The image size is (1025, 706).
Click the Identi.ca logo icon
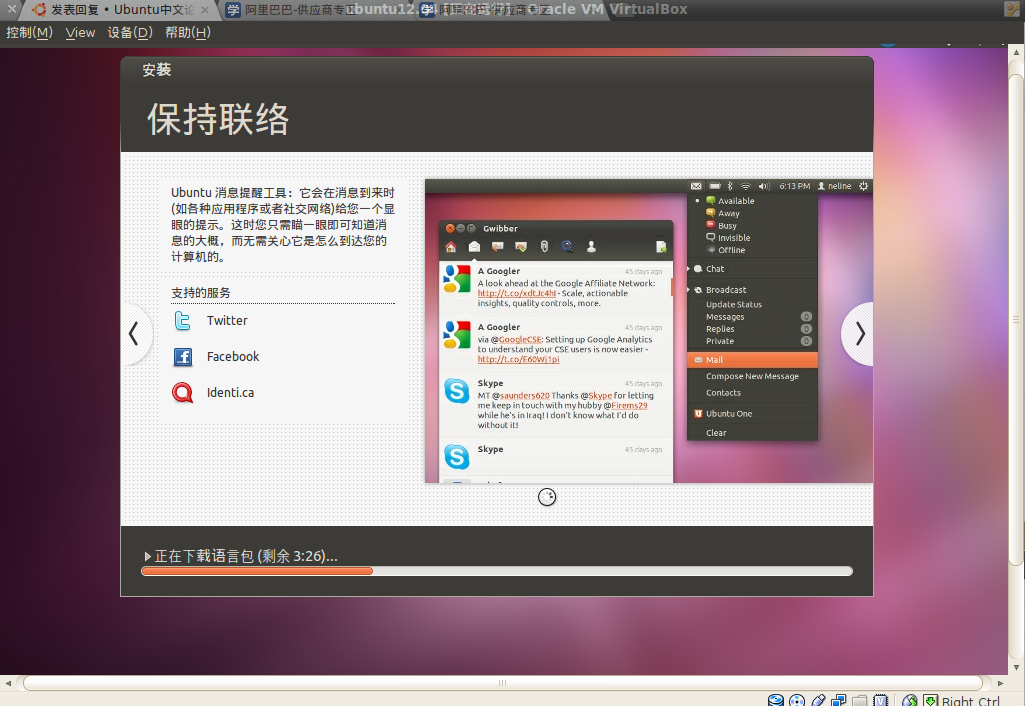[182, 392]
